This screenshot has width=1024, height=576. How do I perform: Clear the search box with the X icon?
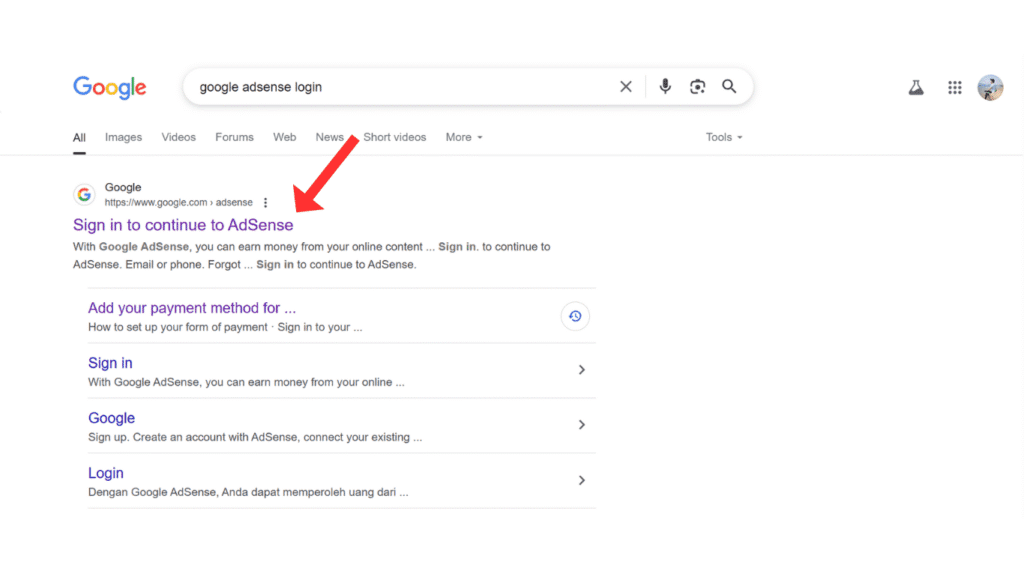click(626, 86)
